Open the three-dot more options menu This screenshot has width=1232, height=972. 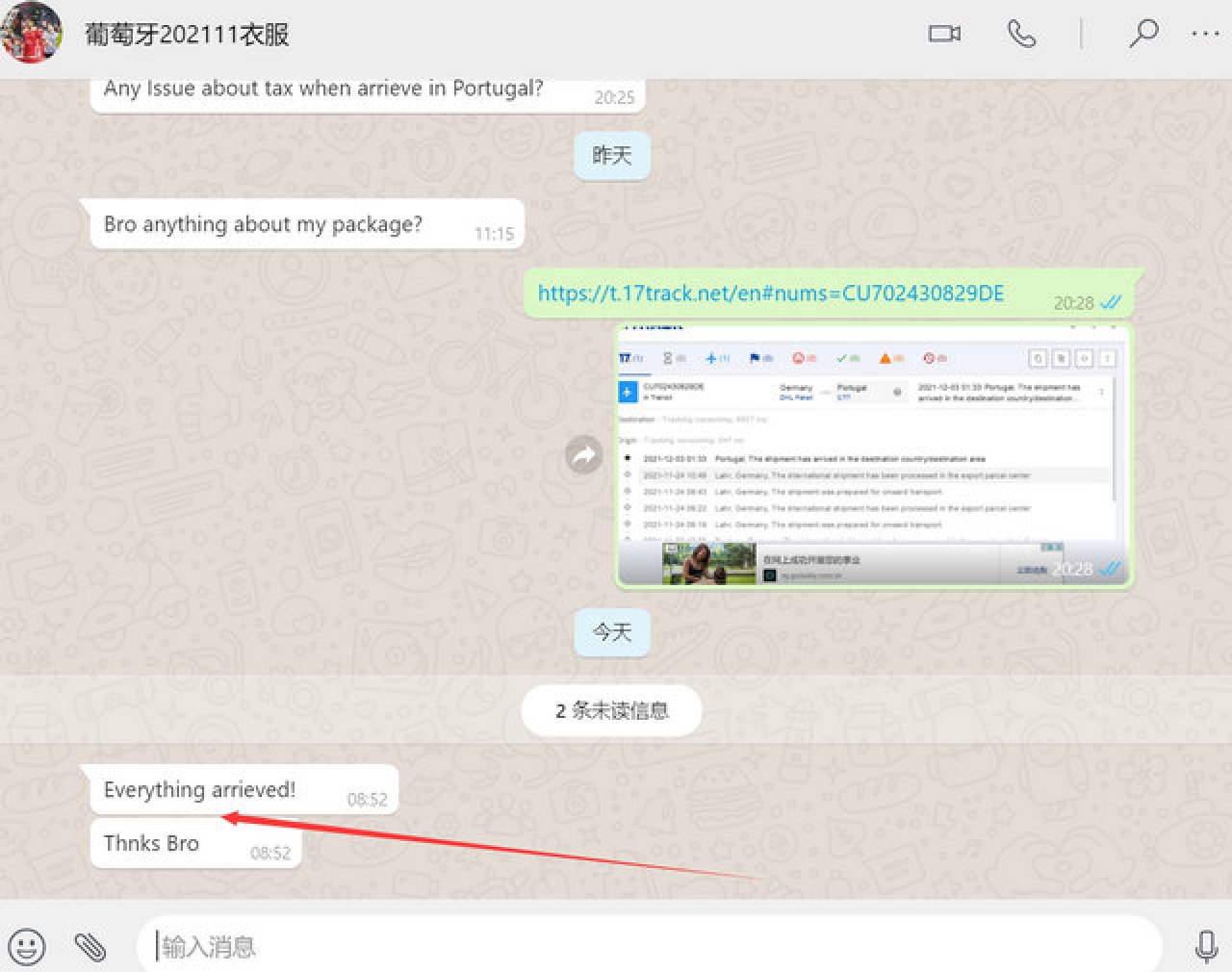click(x=1204, y=34)
